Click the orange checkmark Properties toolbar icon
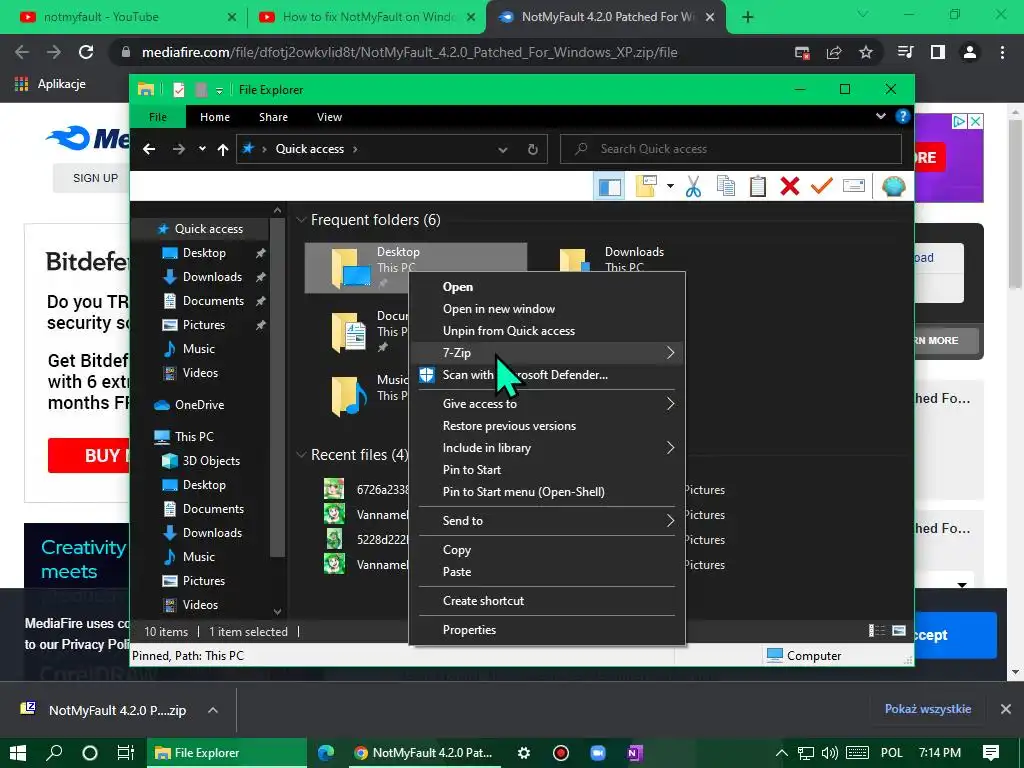This screenshot has width=1024, height=768. click(822, 186)
